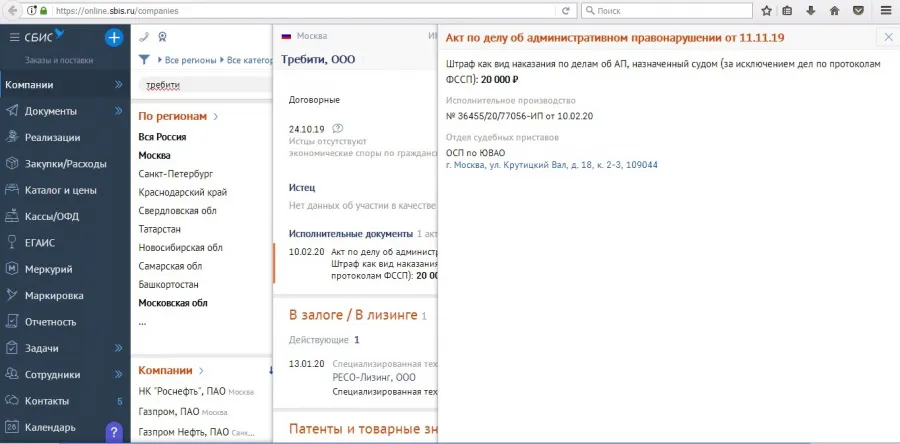This screenshot has height=444, width=900.
Task: Expand the Документы sidebar chevron
Action: 119,111
